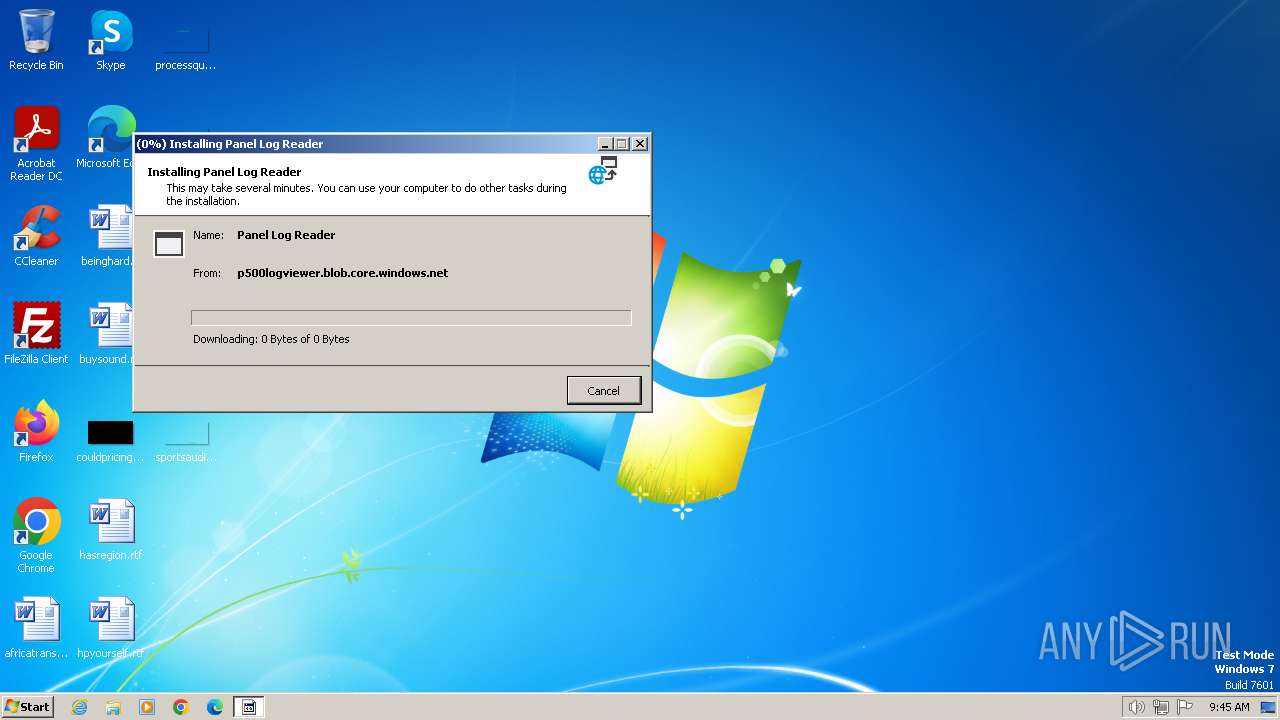This screenshot has height=720, width=1280.
Task: Select the hasregion.rtf document
Action: tap(110, 530)
